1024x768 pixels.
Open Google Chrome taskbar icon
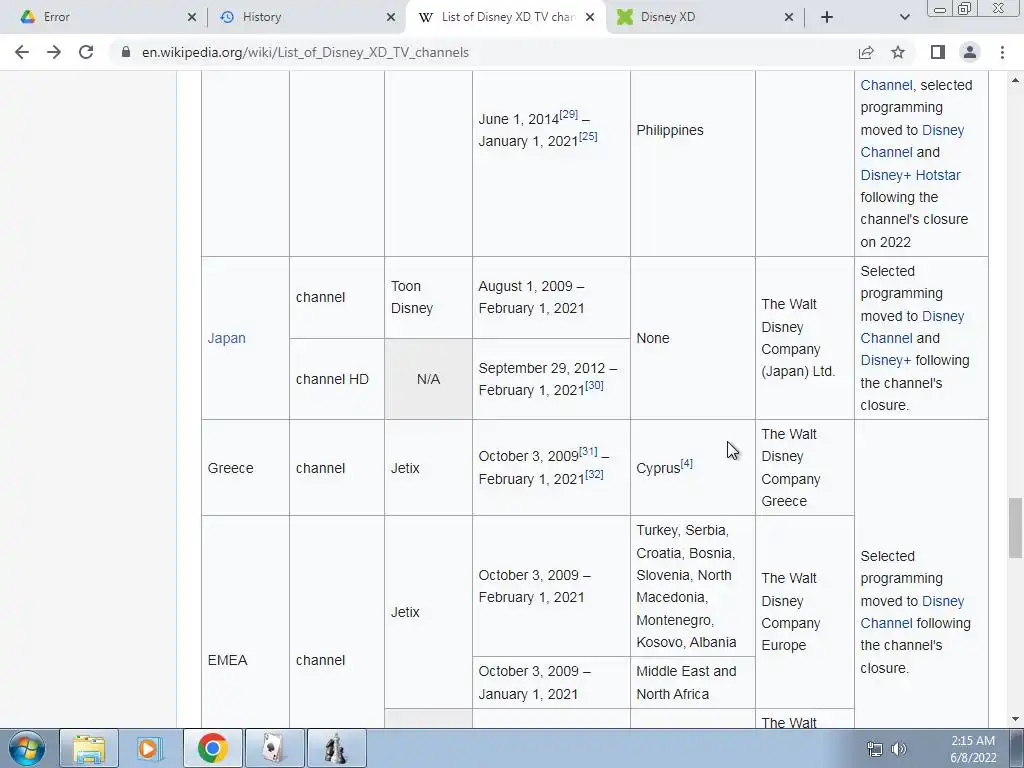point(212,748)
